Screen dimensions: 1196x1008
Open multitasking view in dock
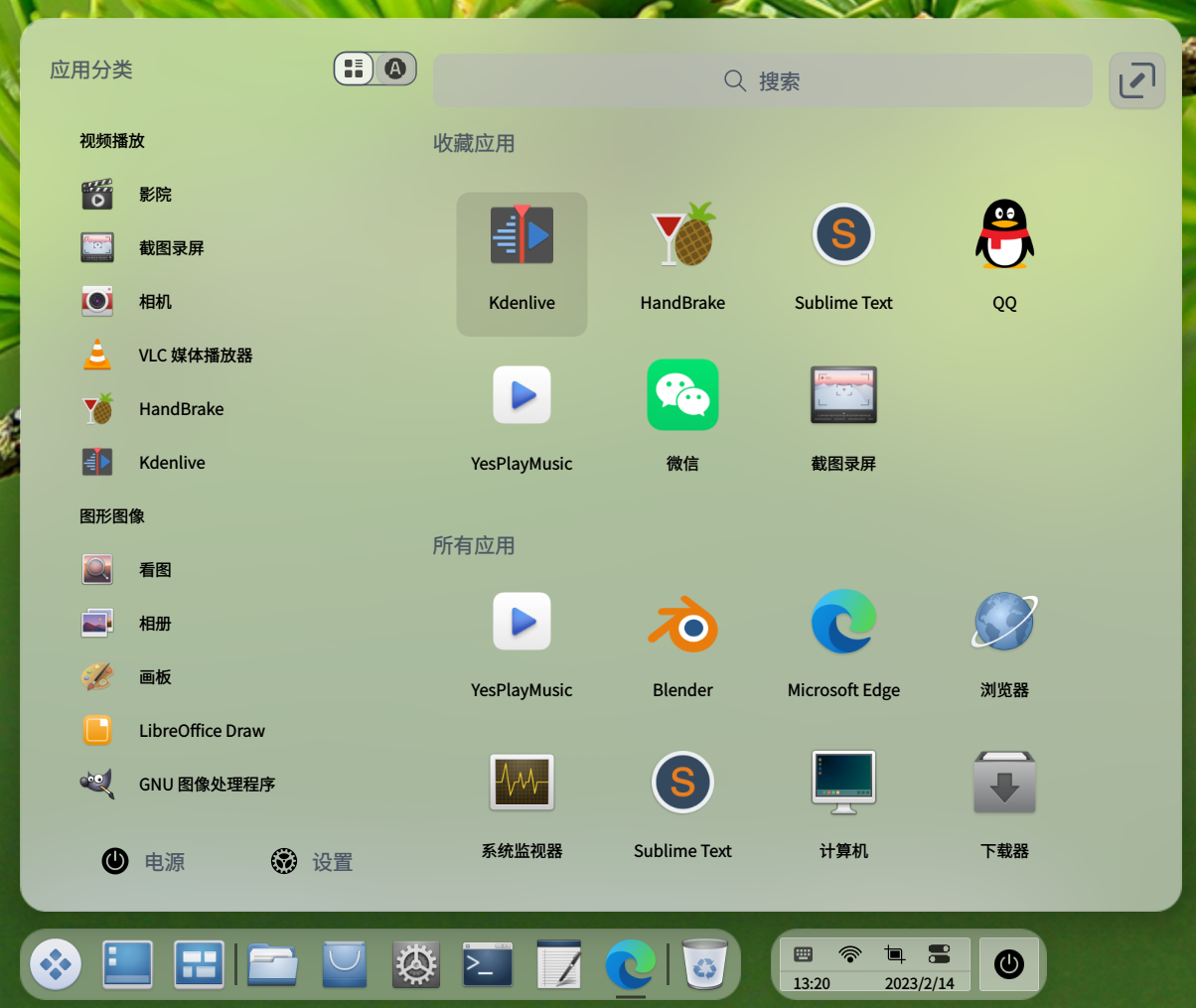tap(199, 964)
